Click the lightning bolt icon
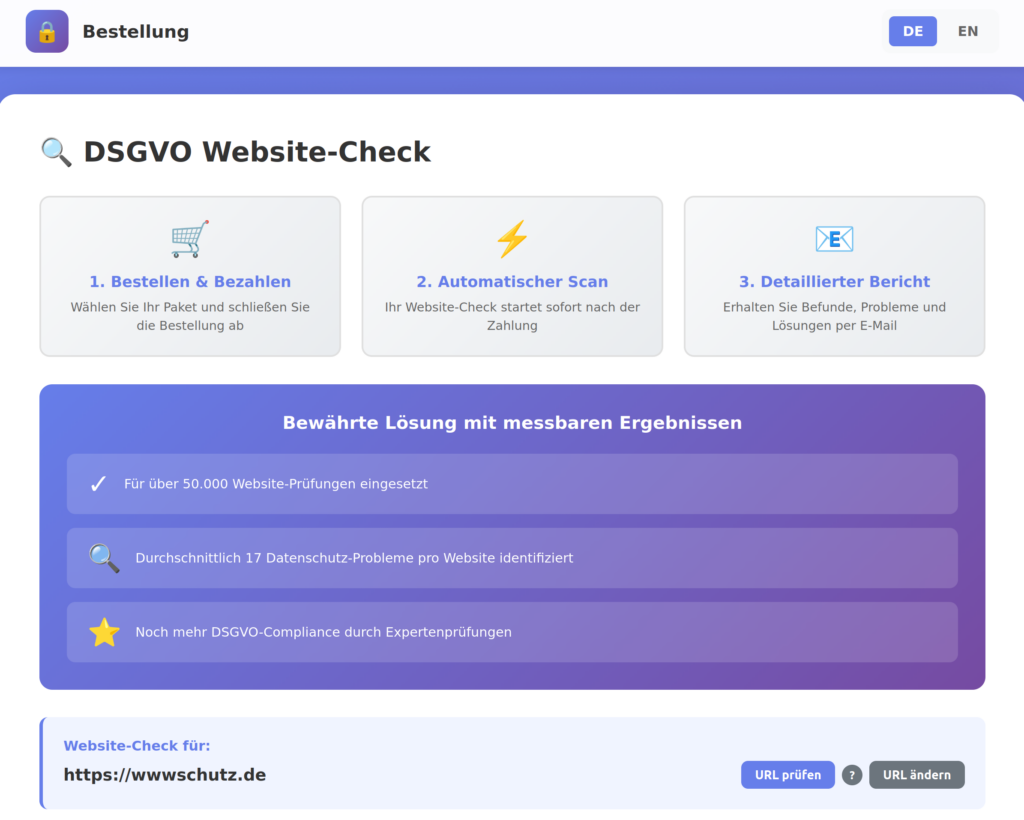The width and height of the screenshot is (1024, 820). [512, 239]
